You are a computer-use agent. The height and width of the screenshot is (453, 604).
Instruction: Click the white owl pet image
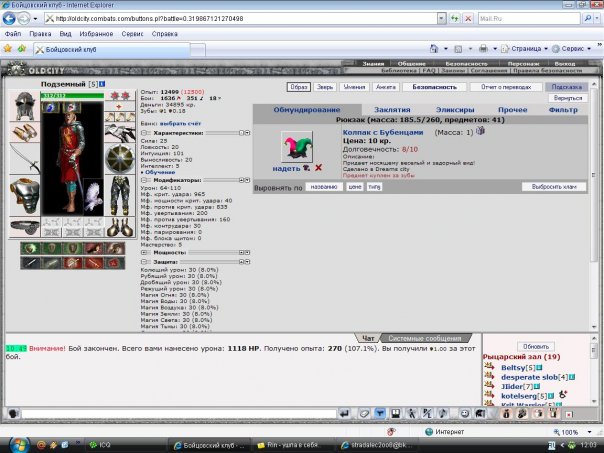[x=93, y=197]
